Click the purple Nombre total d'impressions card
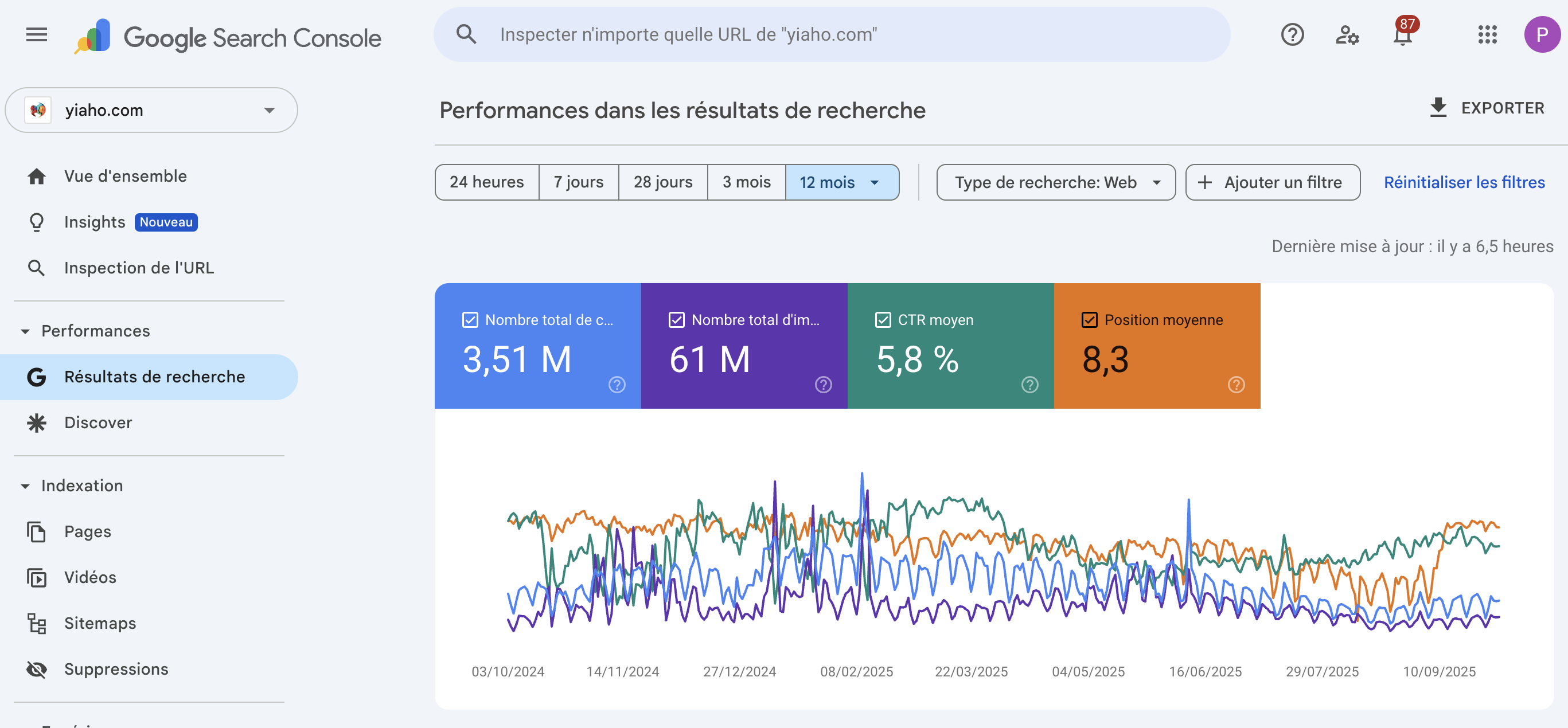The image size is (1568, 728). click(743, 347)
